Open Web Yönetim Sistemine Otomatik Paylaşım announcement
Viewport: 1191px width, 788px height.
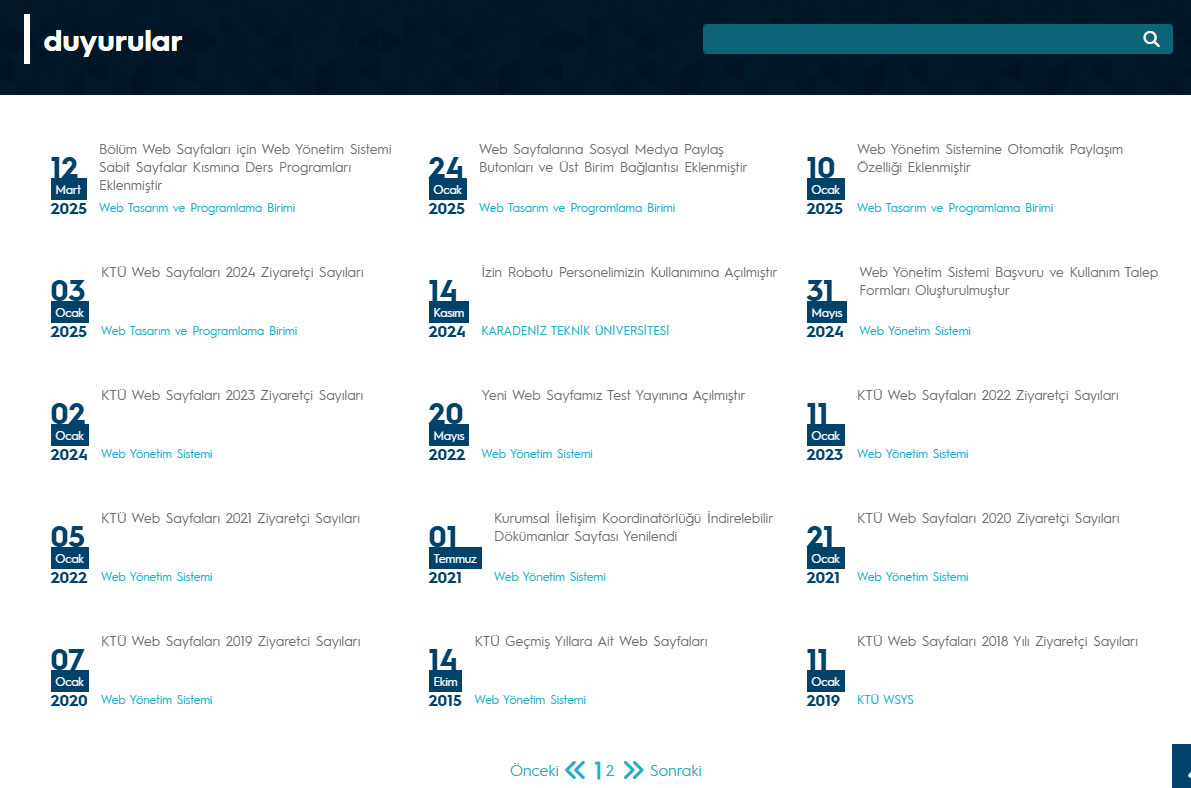[989, 158]
